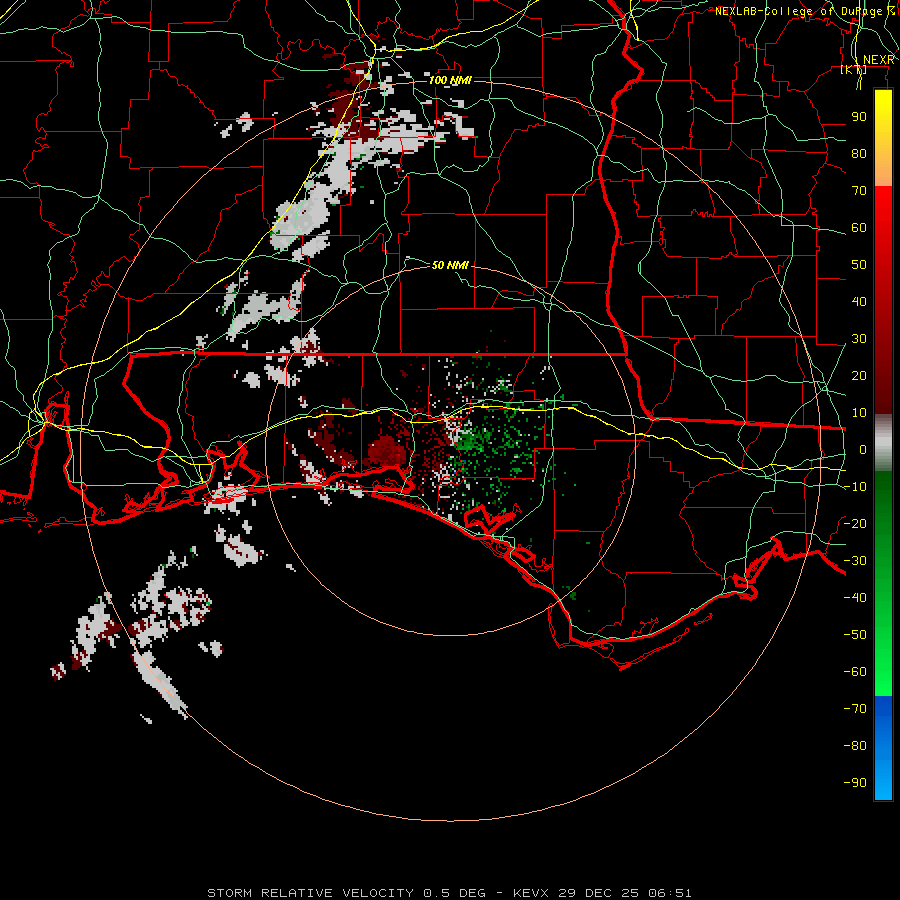Click the -50 value on the velocity scale
Image resolution: width=900 pixels, height=900 pixels.
point(855,635)
